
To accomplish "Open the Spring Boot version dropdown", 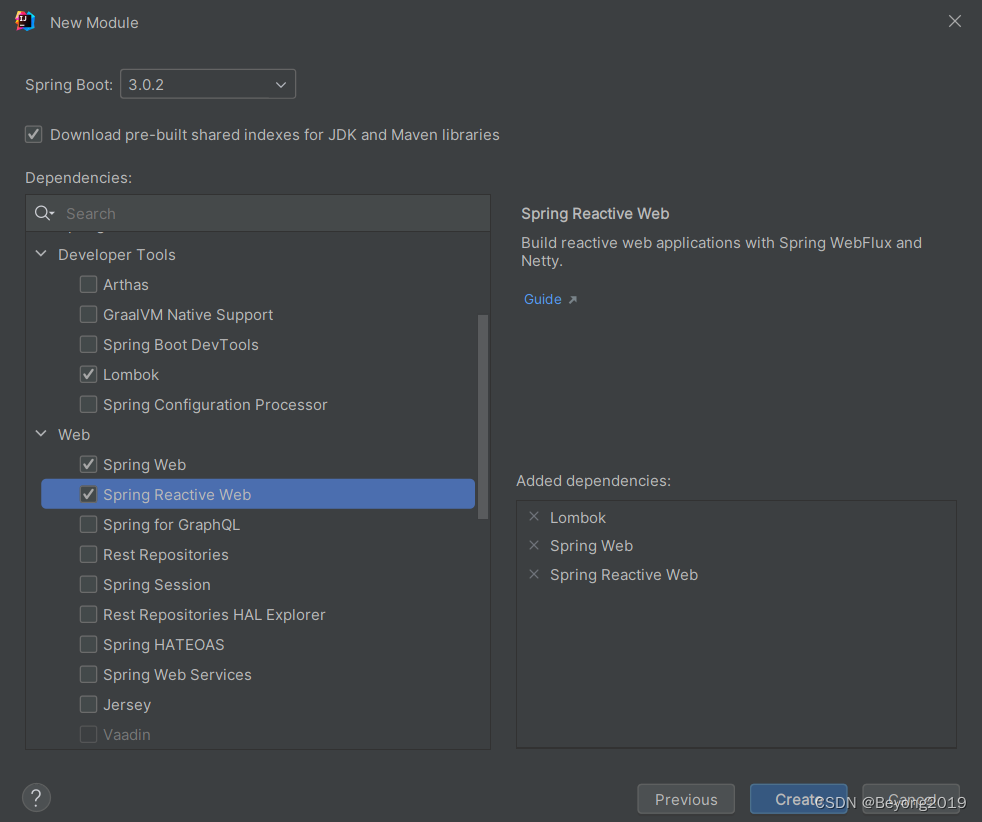I will pyautogui.click(x=208, y=85).
